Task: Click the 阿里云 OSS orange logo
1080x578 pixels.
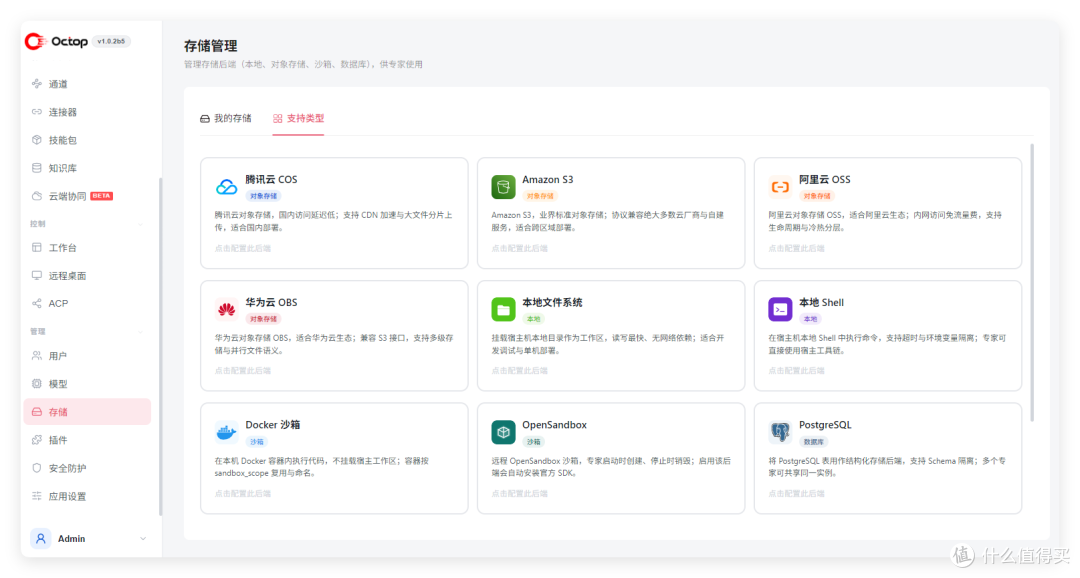Action: [780, 187]
